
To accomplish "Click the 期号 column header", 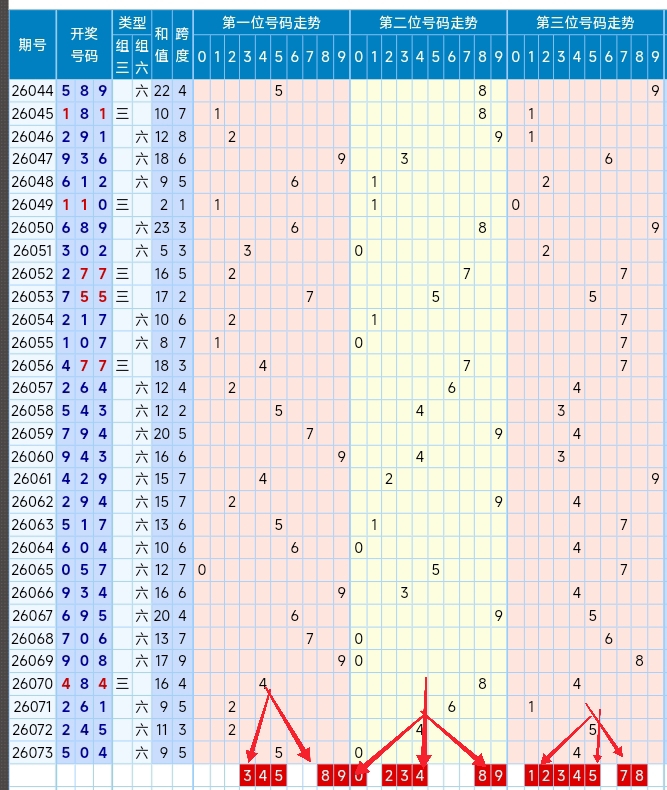I will pos(32,44).
